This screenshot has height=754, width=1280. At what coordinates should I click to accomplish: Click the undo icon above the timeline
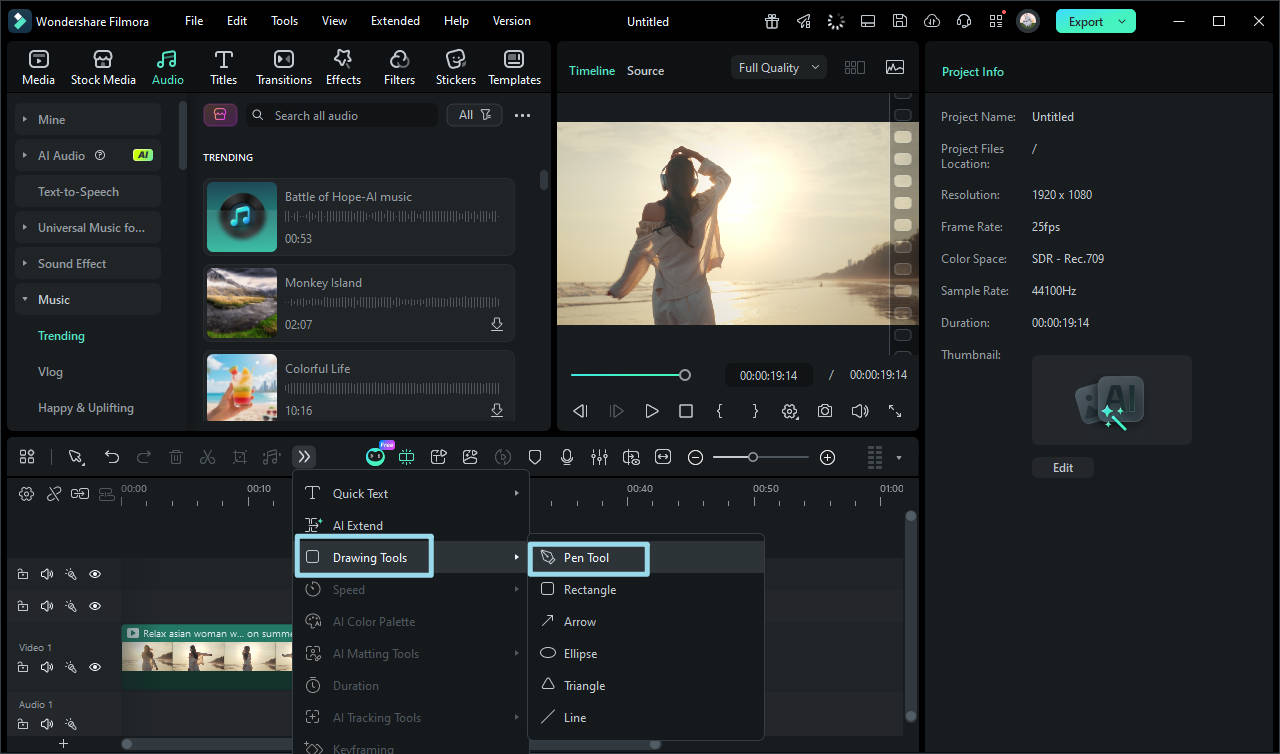(x=112, y=457)
